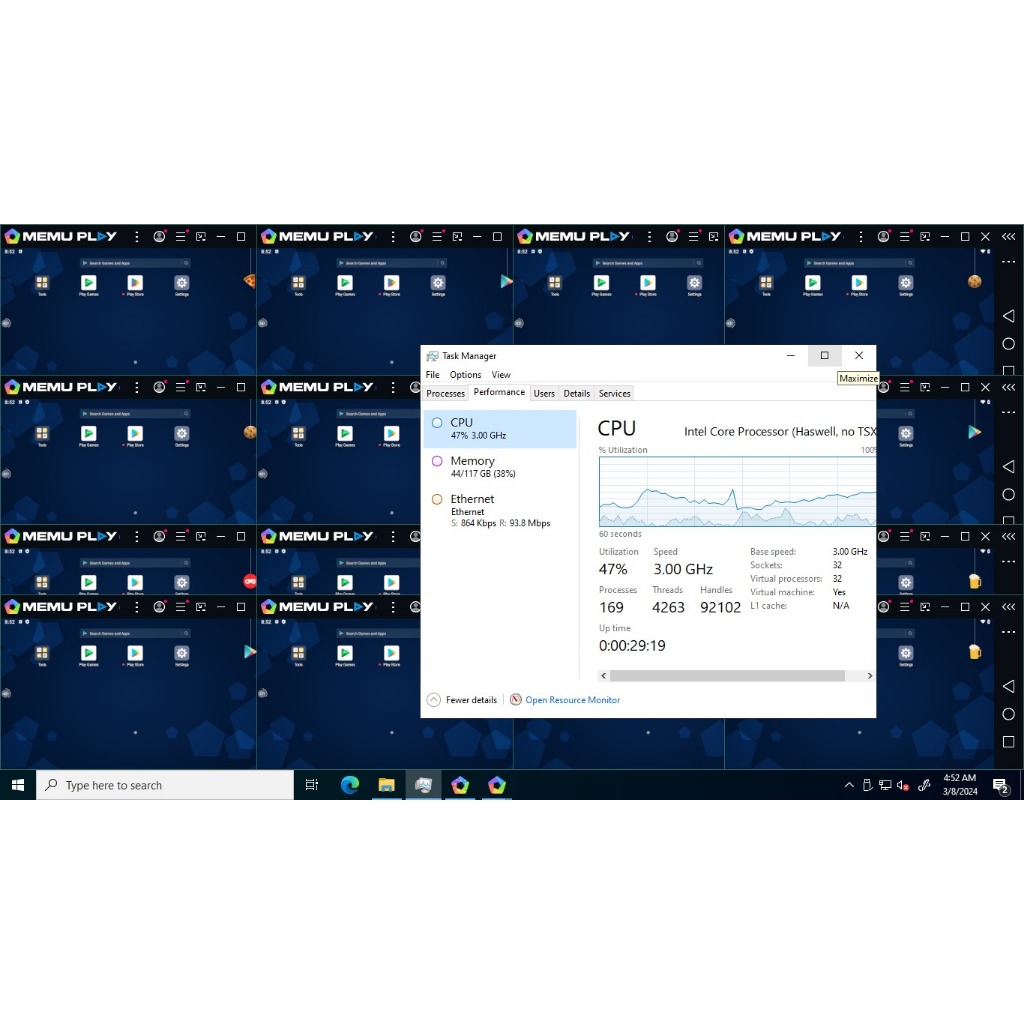This screenshot has width=1024, height=1024.
Task: Open hamburger menu in top-right MEmu window
Action: coord(904,236)
